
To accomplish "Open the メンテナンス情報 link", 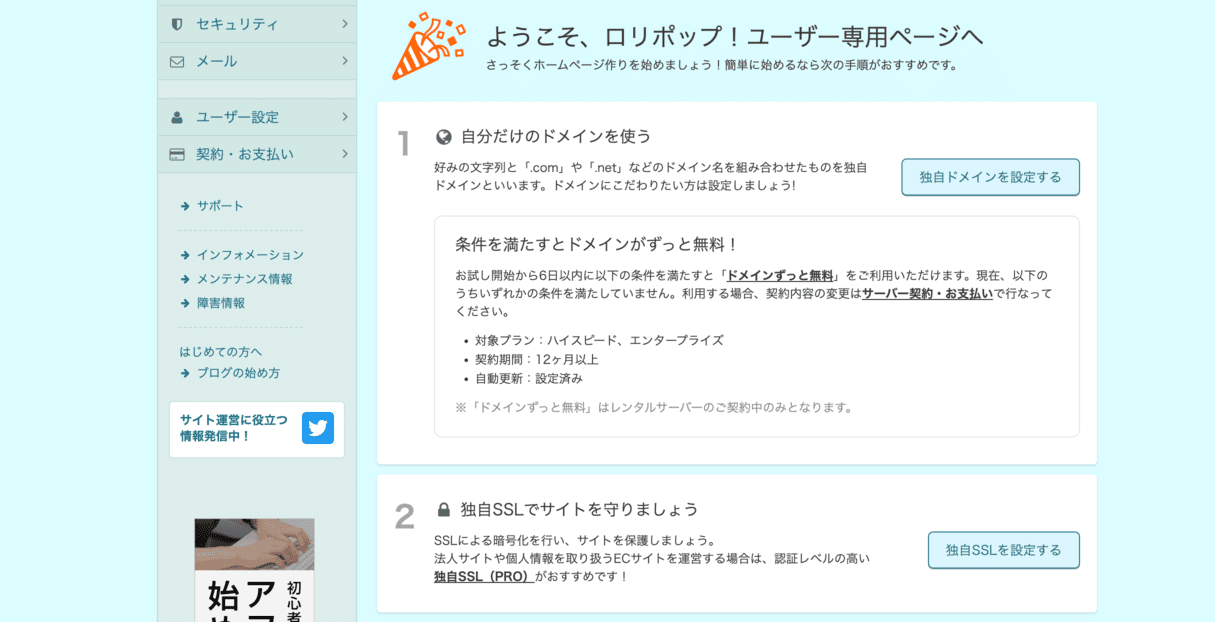I will 244,279.
